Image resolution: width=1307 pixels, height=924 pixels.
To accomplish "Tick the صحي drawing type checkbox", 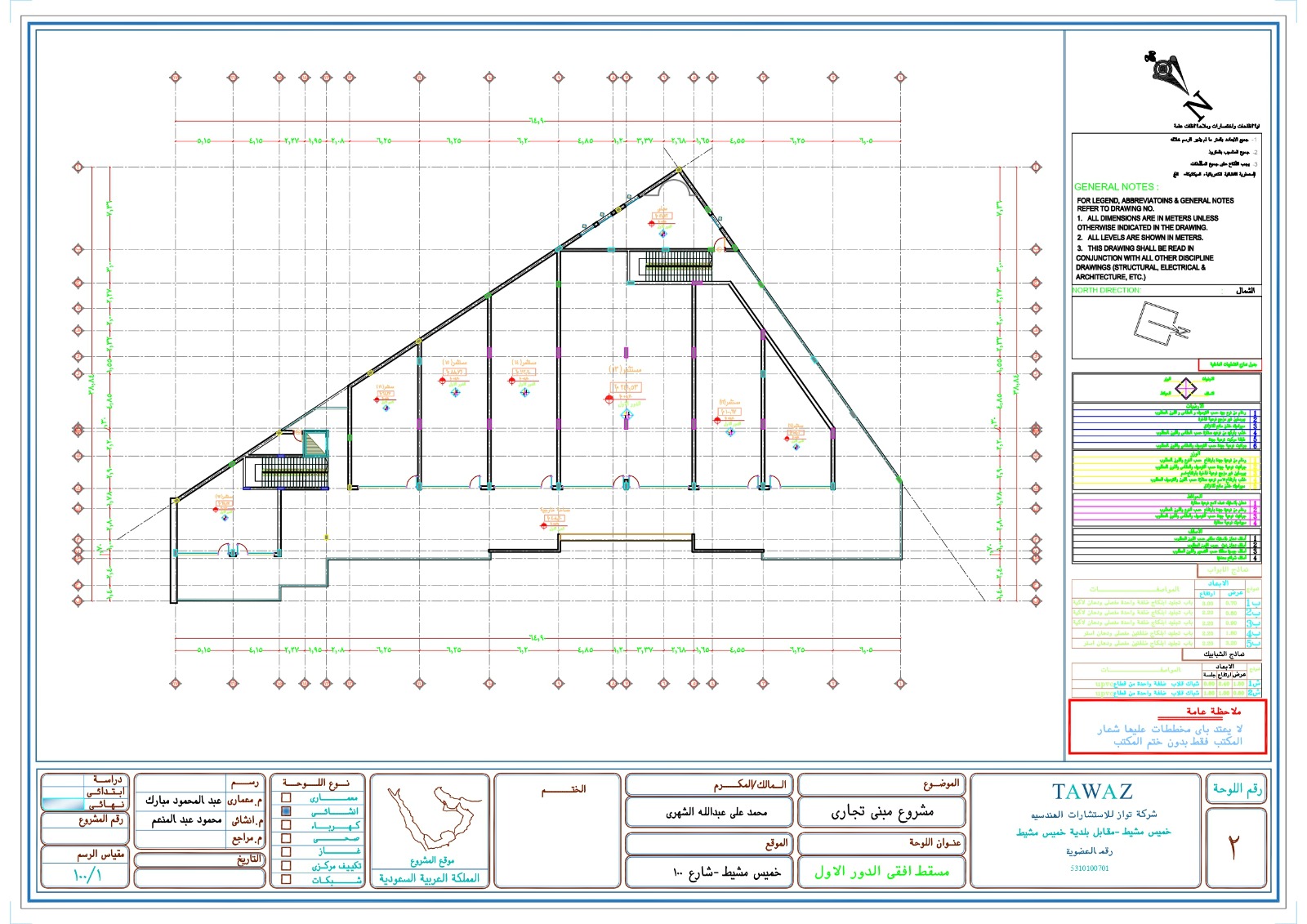I will (286, 838).
